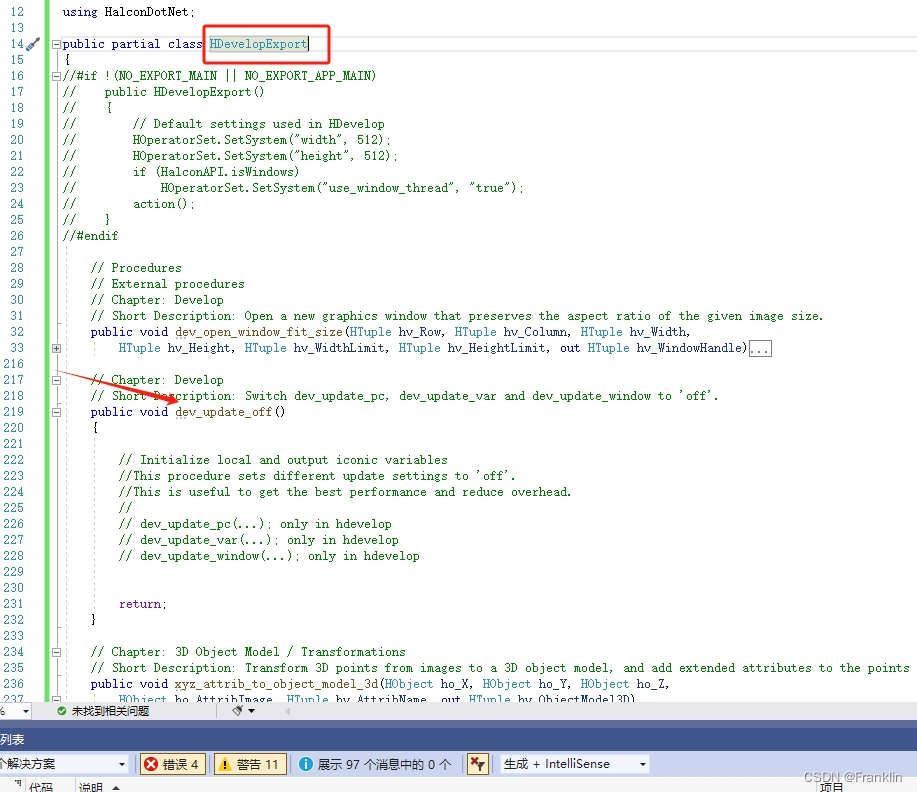Click the blue info icon on the messages filter
Screen dimensions: 917x792
[x=304, y=761]
